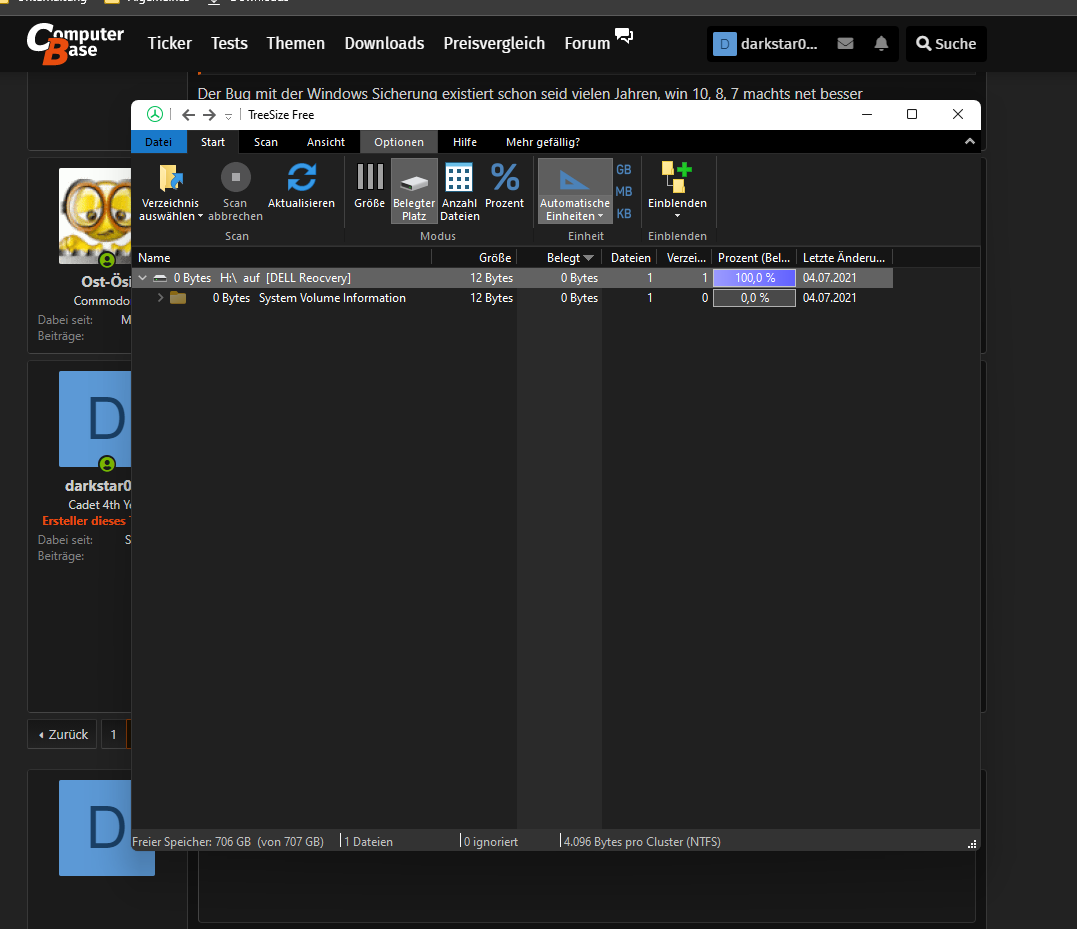Sort by the Größe column header
1077x929 pixels.
(x=474, y=257)
